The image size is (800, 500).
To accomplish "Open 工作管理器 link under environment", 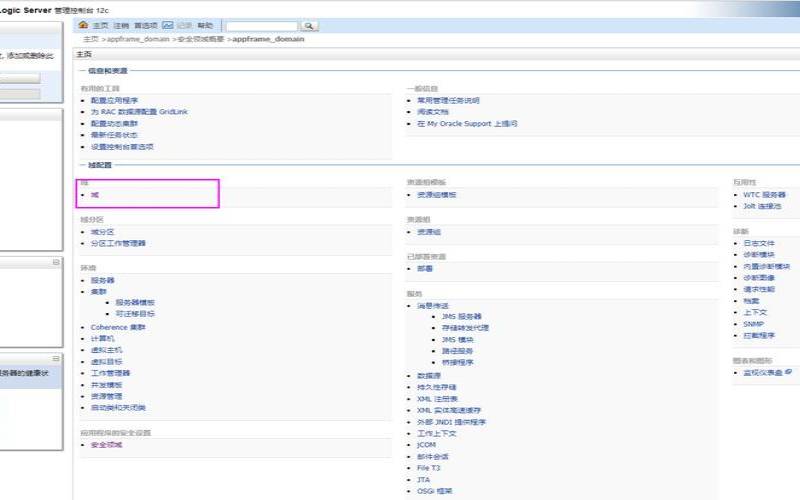I will coord(110,373).
